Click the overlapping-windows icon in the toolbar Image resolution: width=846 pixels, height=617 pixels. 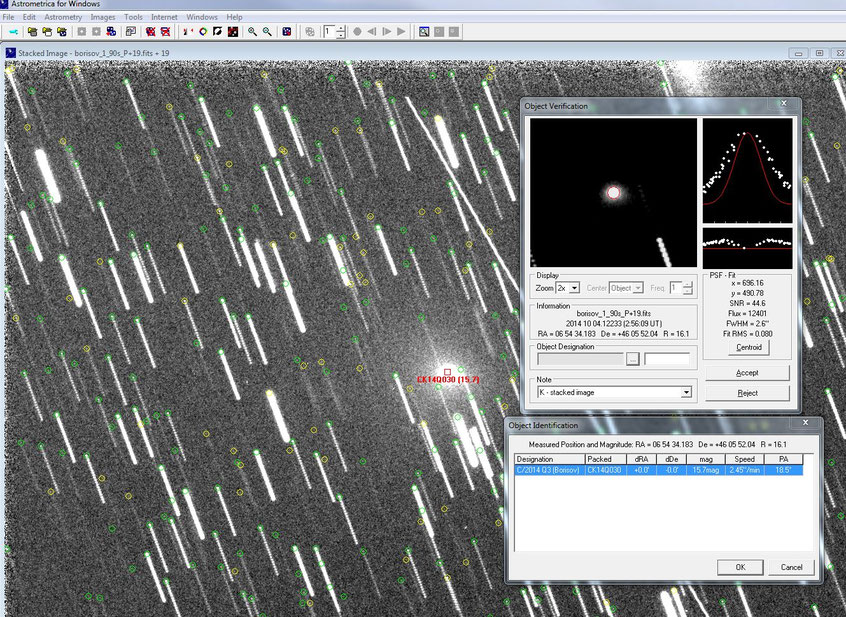130,32
